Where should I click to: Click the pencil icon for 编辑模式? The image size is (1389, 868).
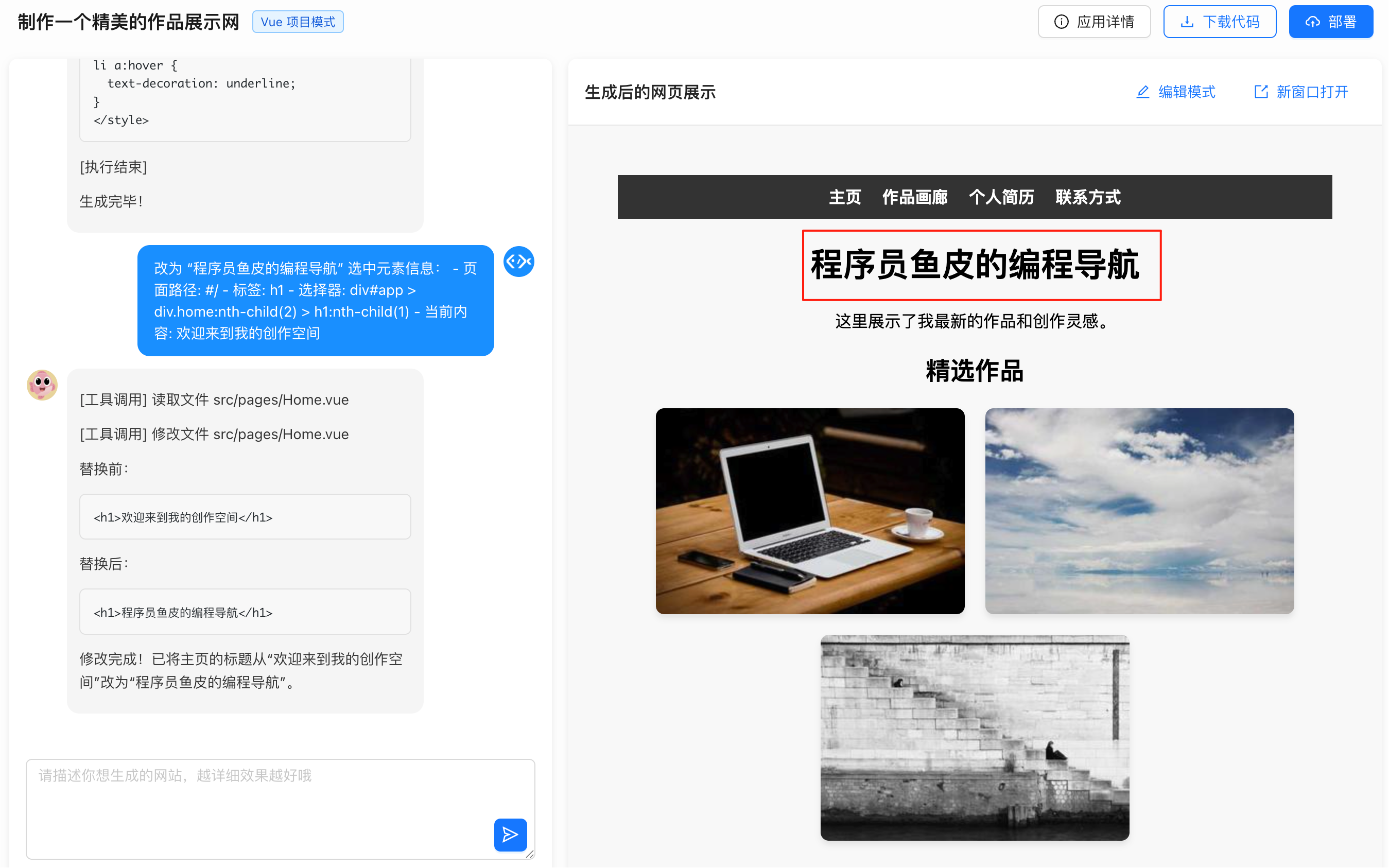(1142, 92)
